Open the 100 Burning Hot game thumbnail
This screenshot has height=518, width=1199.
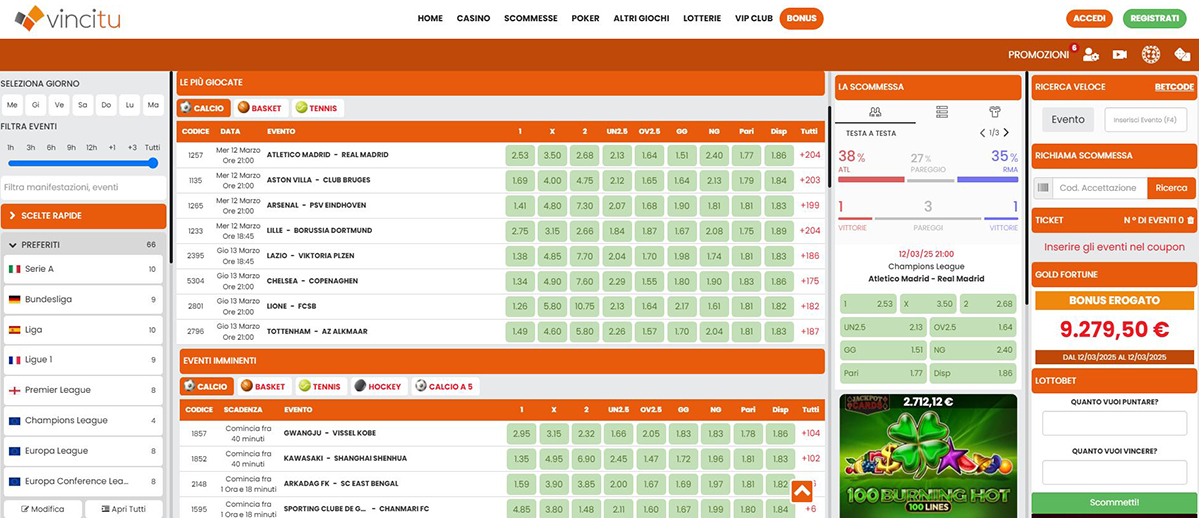pos(928,456)
